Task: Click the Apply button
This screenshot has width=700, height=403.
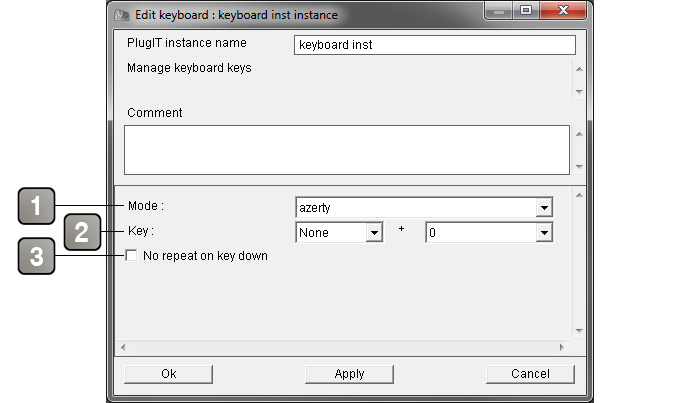Action: (349, 374)
